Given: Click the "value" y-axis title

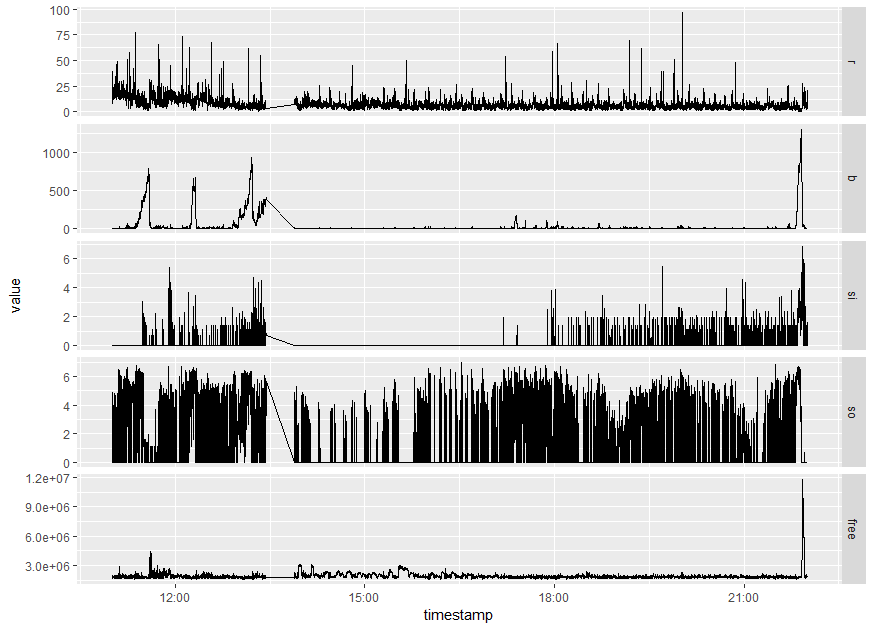Looking at the screenshot, I should coord(14,295).
